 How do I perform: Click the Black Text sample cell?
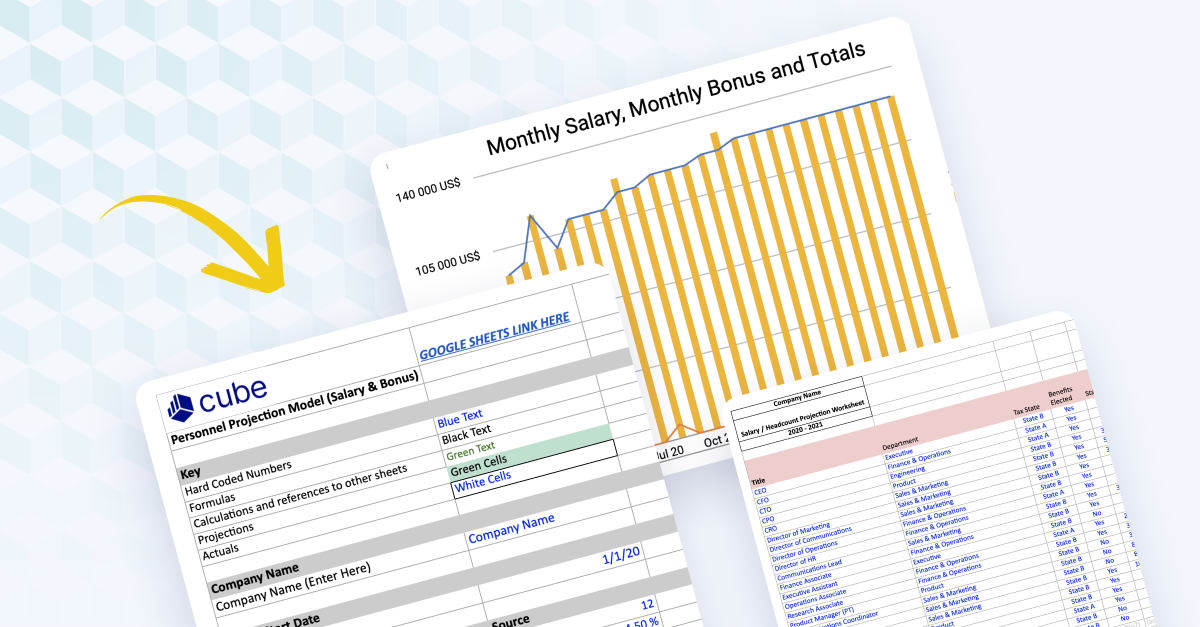(x=467, y=434)
